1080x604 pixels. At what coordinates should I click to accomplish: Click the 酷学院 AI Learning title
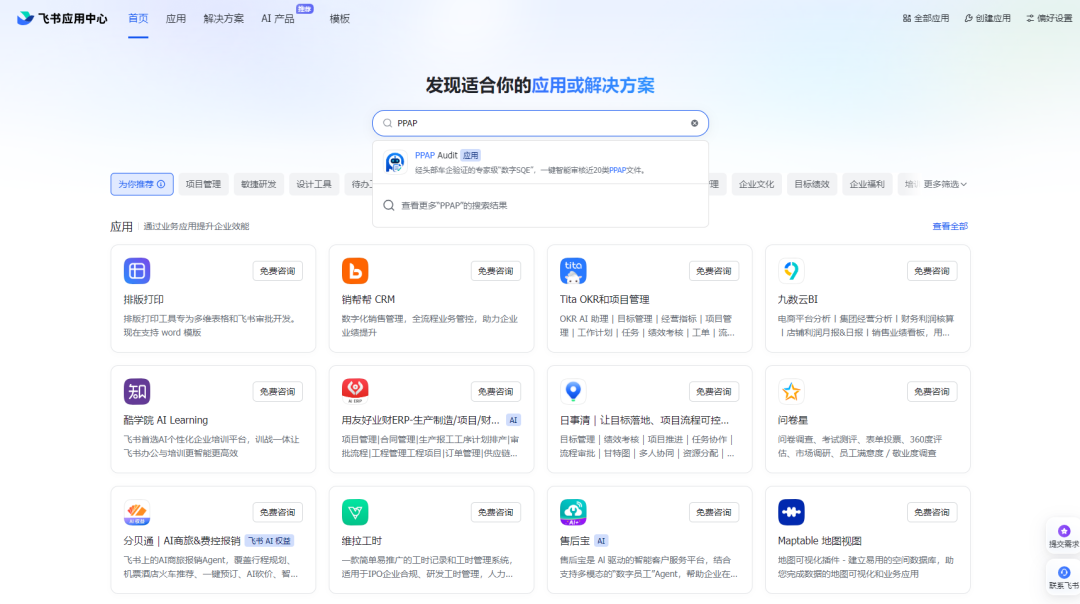165,420
